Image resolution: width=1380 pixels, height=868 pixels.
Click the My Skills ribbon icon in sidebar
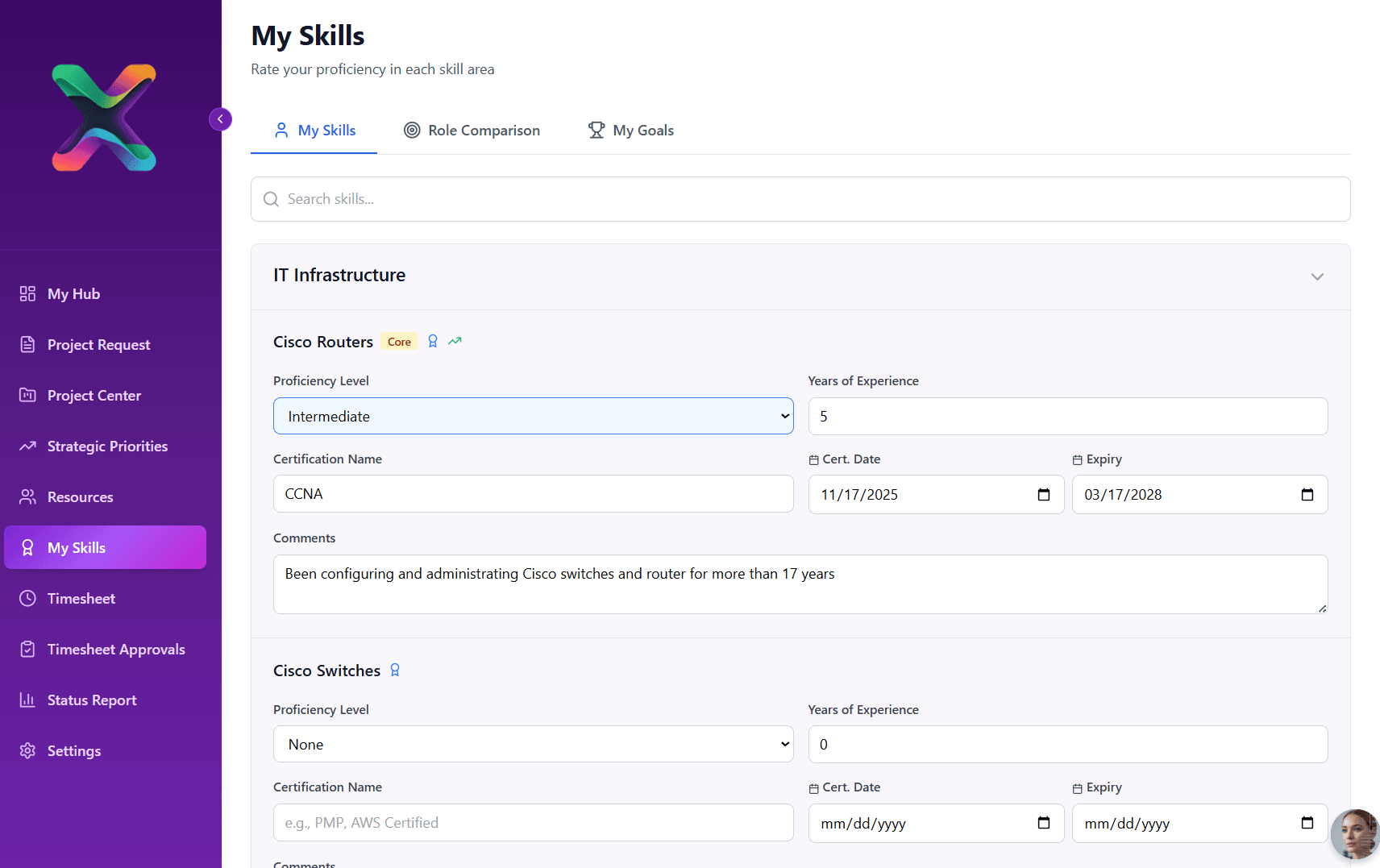pos(27,547)
